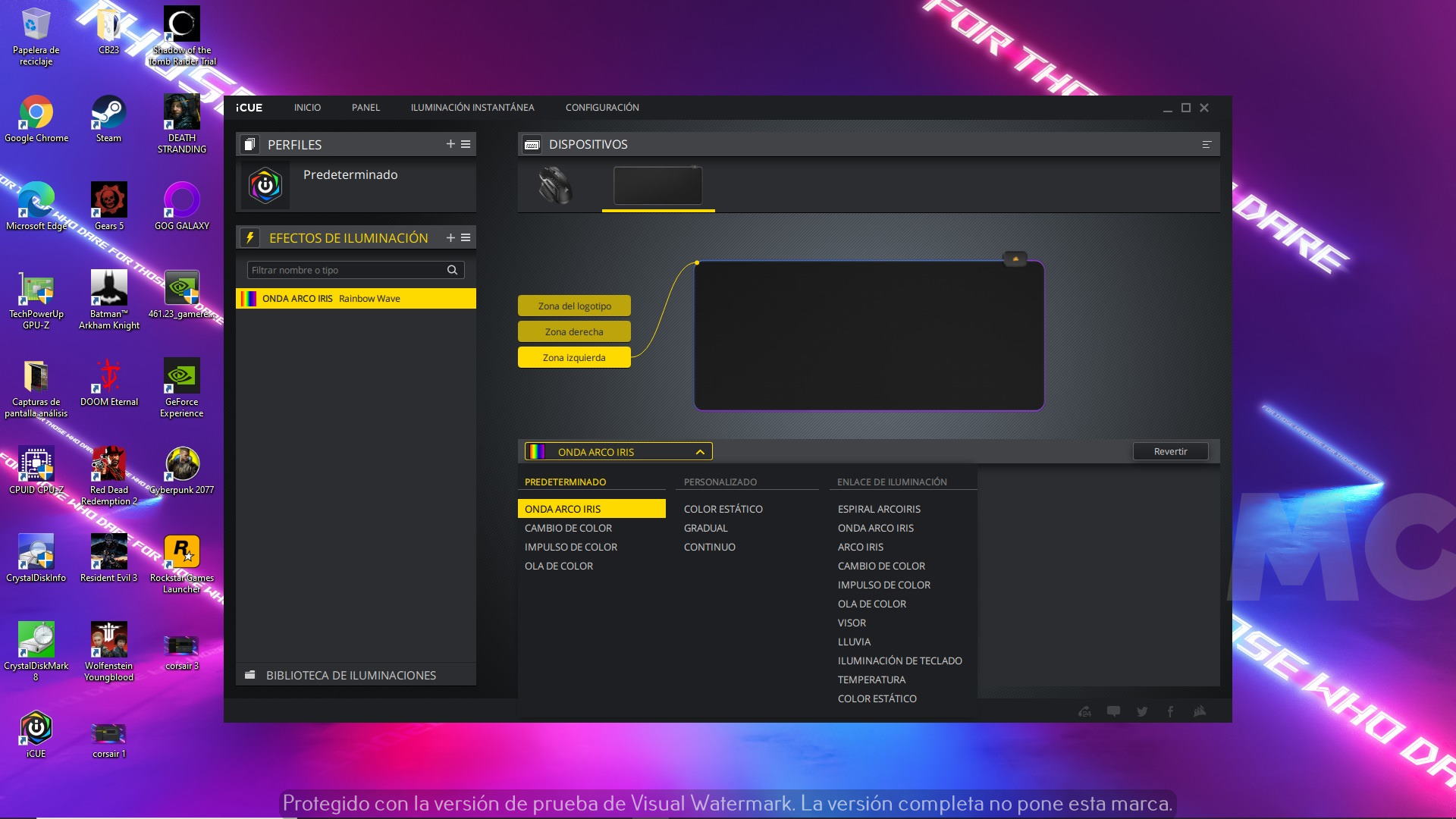The image size is (1456, 819).
Task: Click the Facebook icon in footer
Action: [1170, 711]
